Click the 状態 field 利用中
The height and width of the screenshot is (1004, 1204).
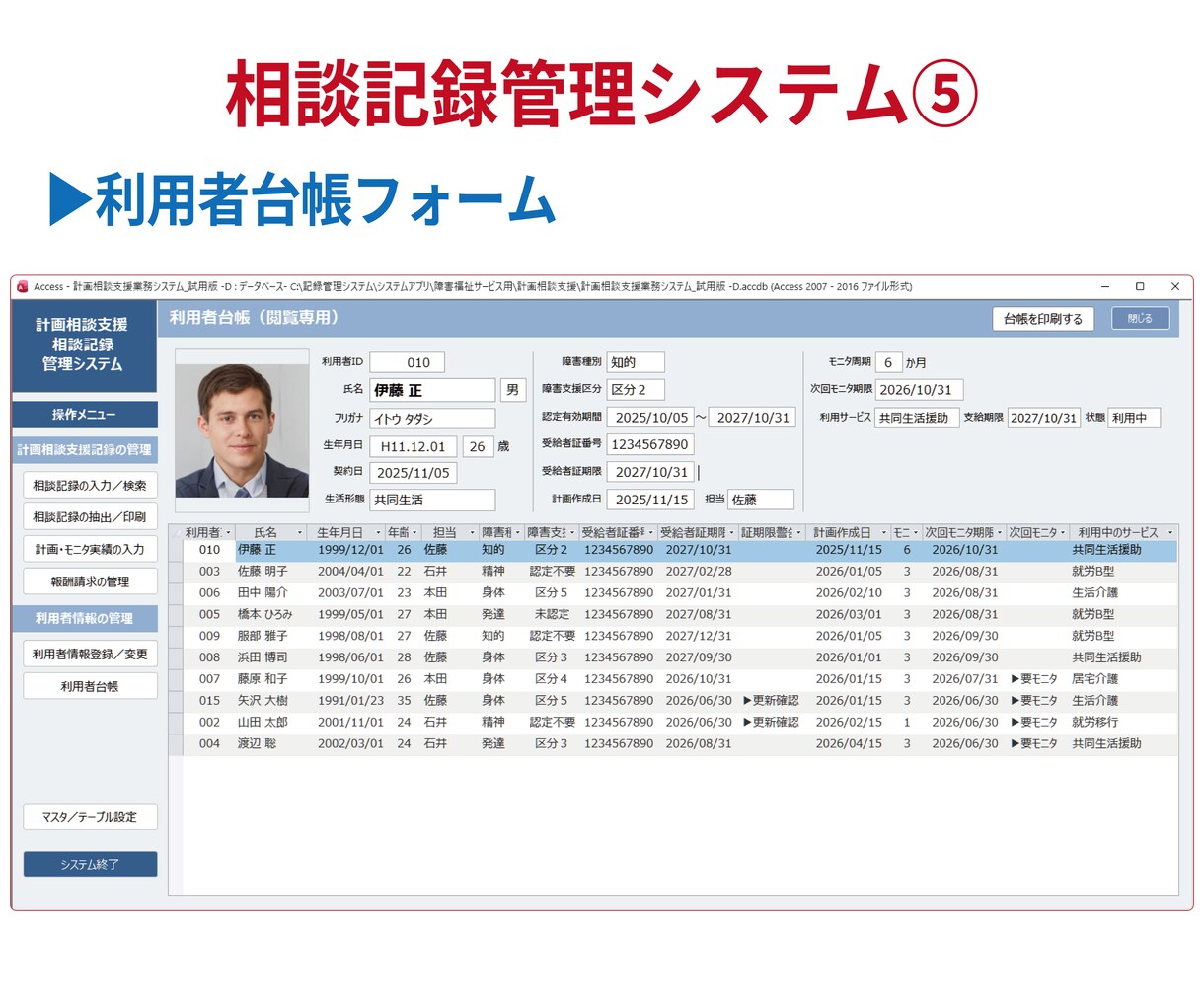(x=1134, y=418)
